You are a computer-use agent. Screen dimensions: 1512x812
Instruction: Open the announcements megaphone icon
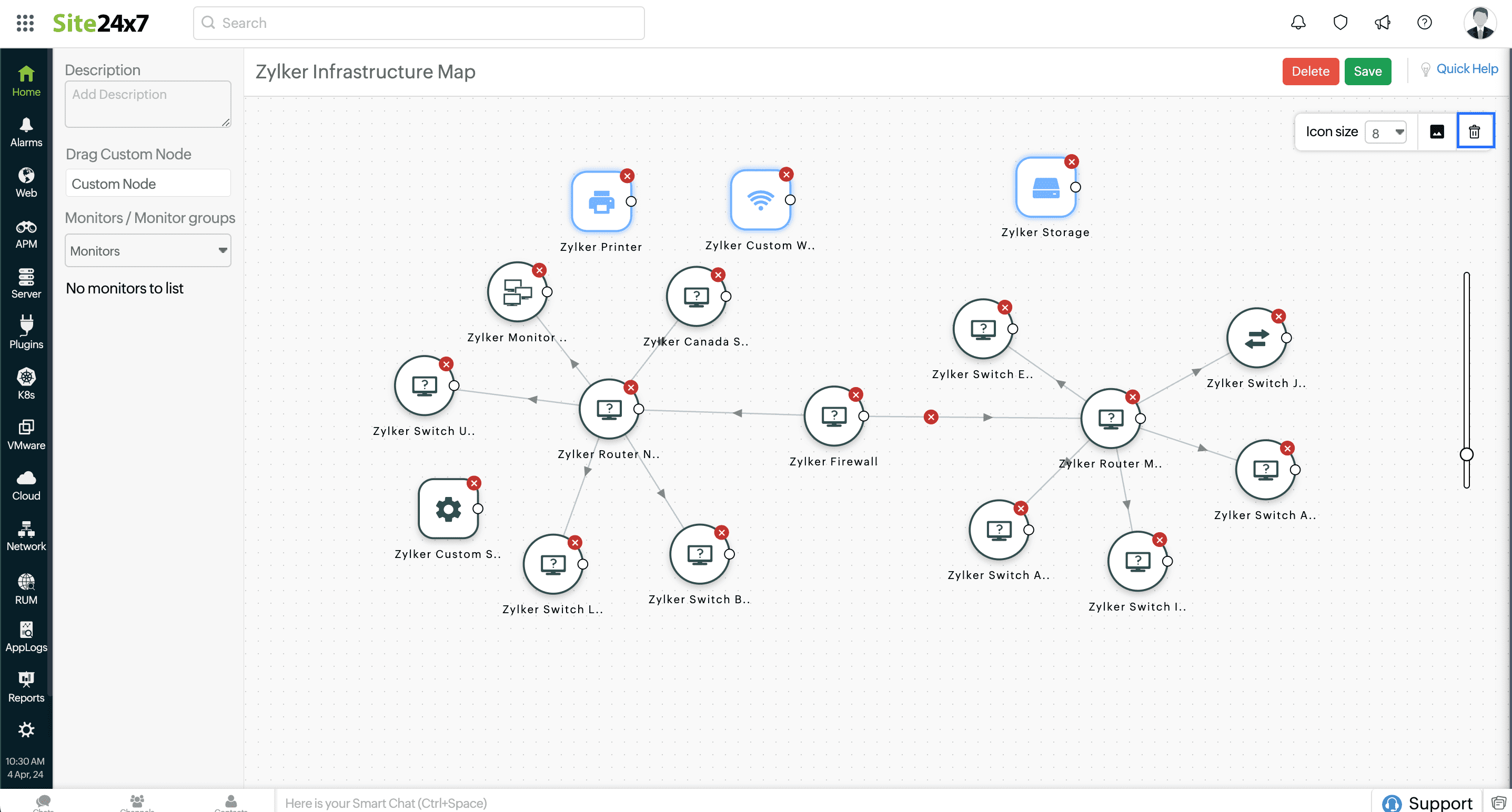(1382, 22)
